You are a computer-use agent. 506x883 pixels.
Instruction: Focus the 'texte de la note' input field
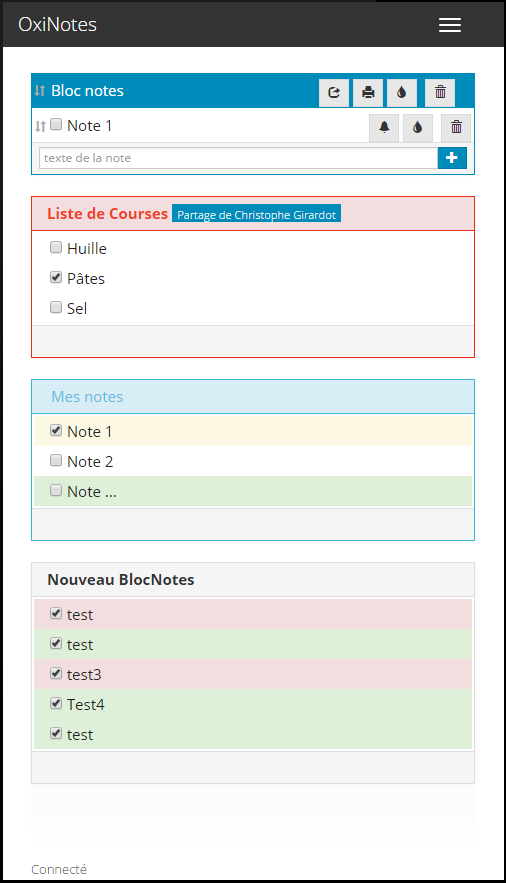click(238, 158)
